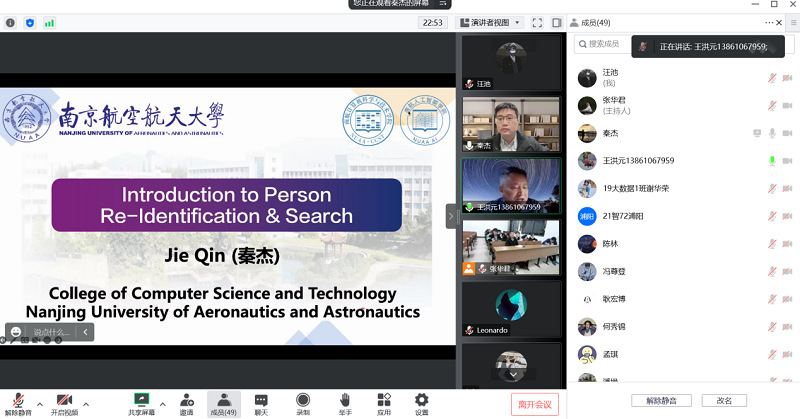Collapse floating chat bar with left arrow
The width and height of the screenshot is (800, 419).
(85, 332)
